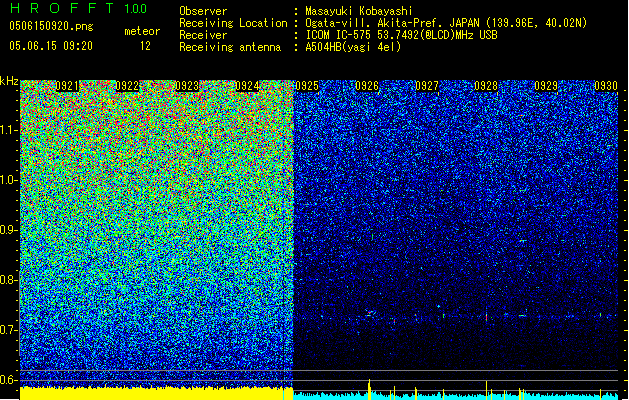Click the Receiving Location label
Image resolution: width=629 pixels, height=400 pixels.
click(x=233, y=23)
